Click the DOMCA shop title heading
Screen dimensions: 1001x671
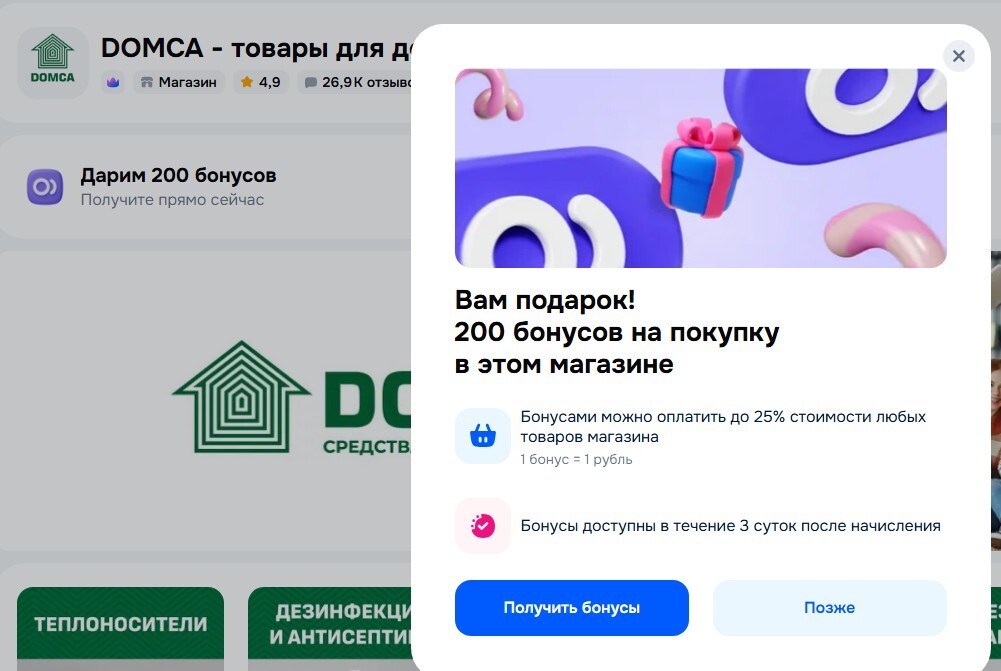coord(255,48)
